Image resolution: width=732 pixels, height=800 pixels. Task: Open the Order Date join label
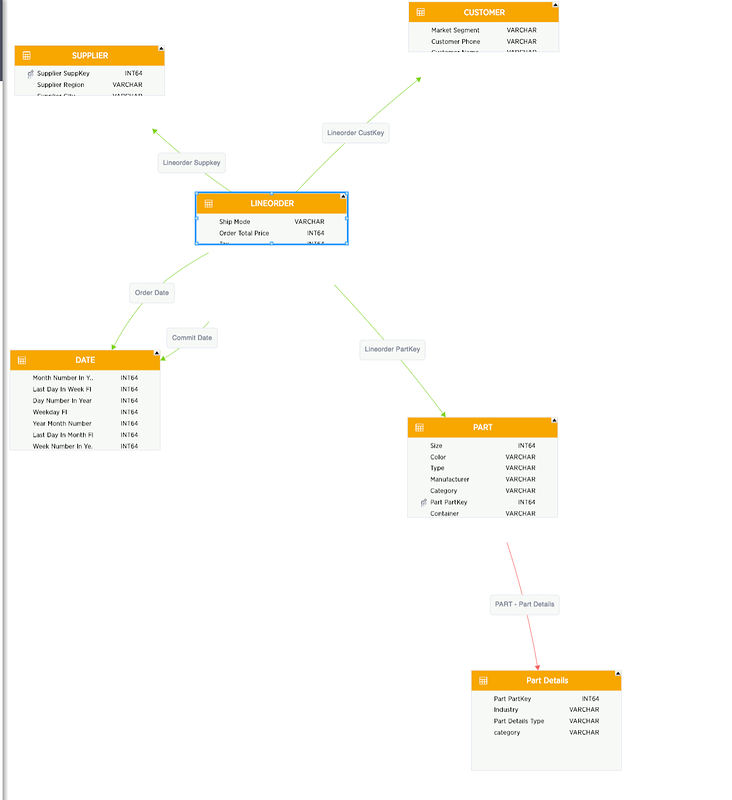152,293
